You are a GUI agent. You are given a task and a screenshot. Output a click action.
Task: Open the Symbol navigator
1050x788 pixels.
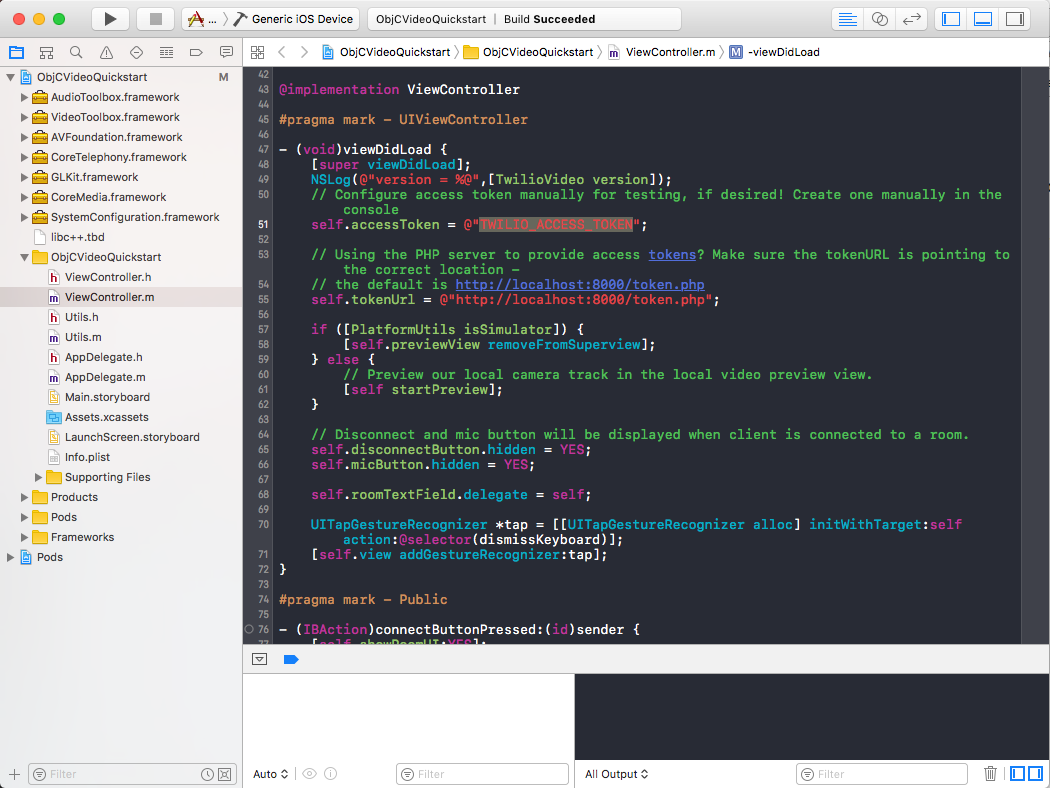[46, 52]
